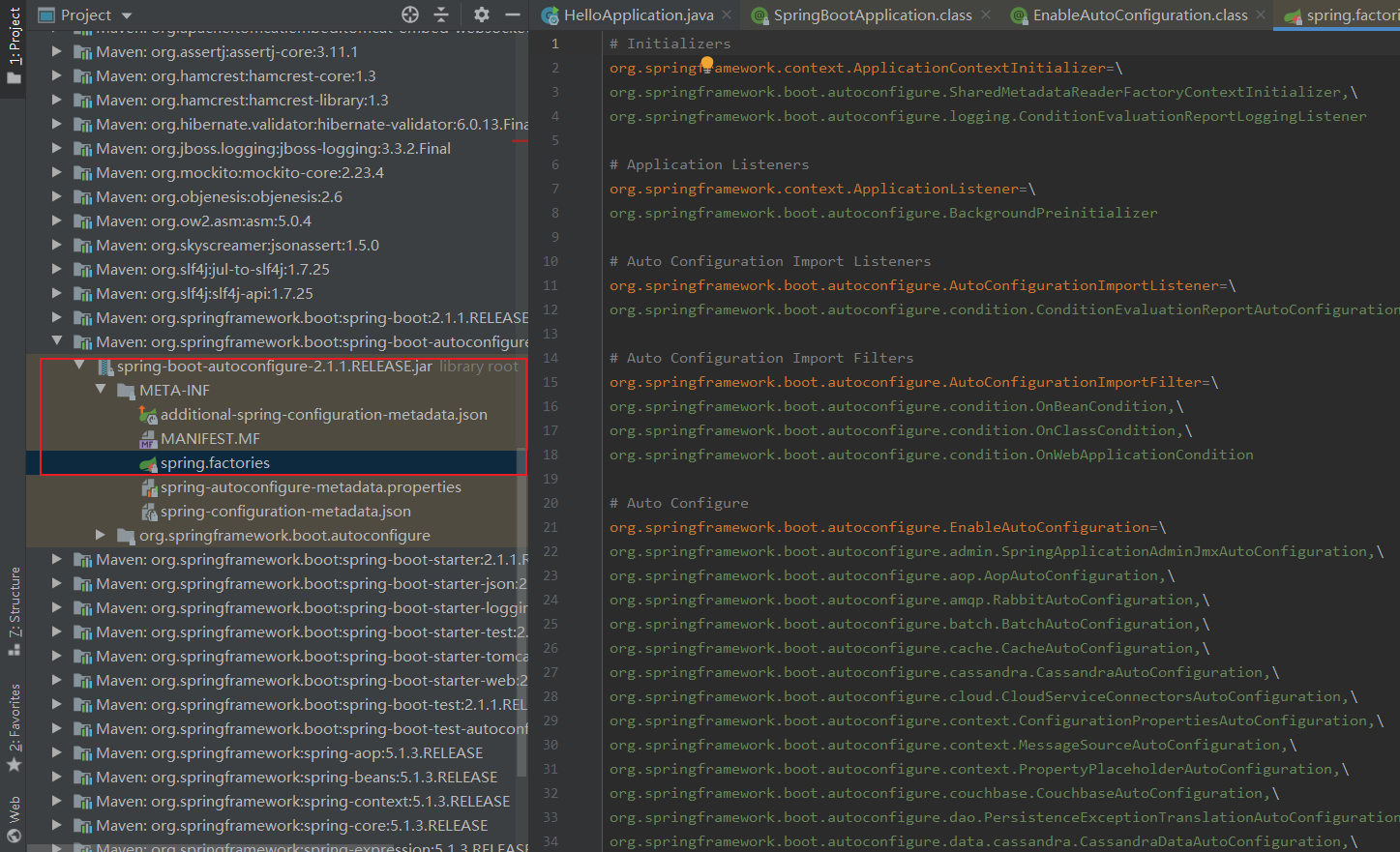Expand the org.springframework.boot.autoconfigure package
This screenshot has height=852, width=1400.
pyautogui.click(x=101, y=535)
